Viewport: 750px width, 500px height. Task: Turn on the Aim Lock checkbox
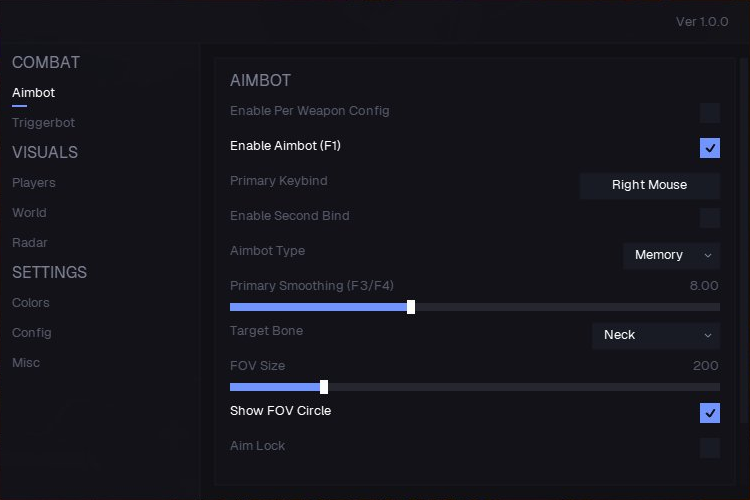710,448
